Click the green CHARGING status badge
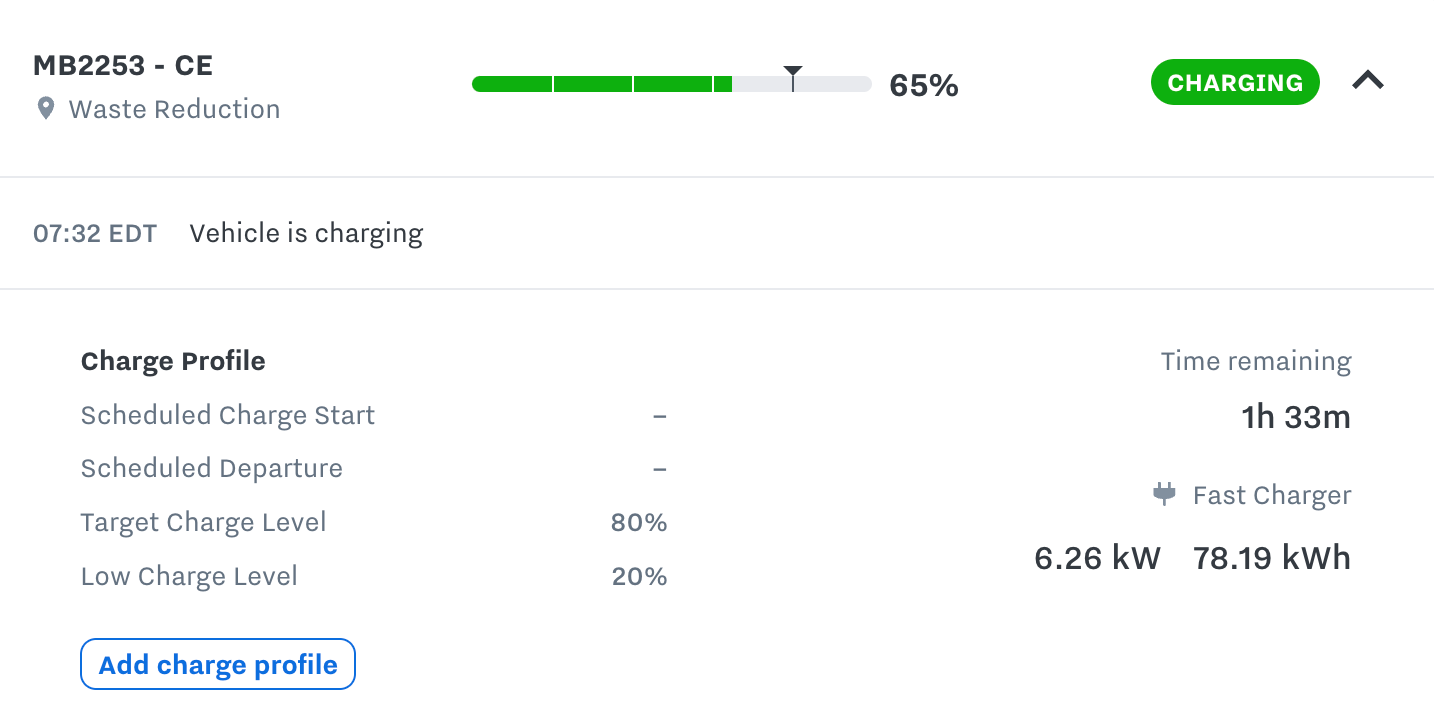 [x=1235, y=82]
